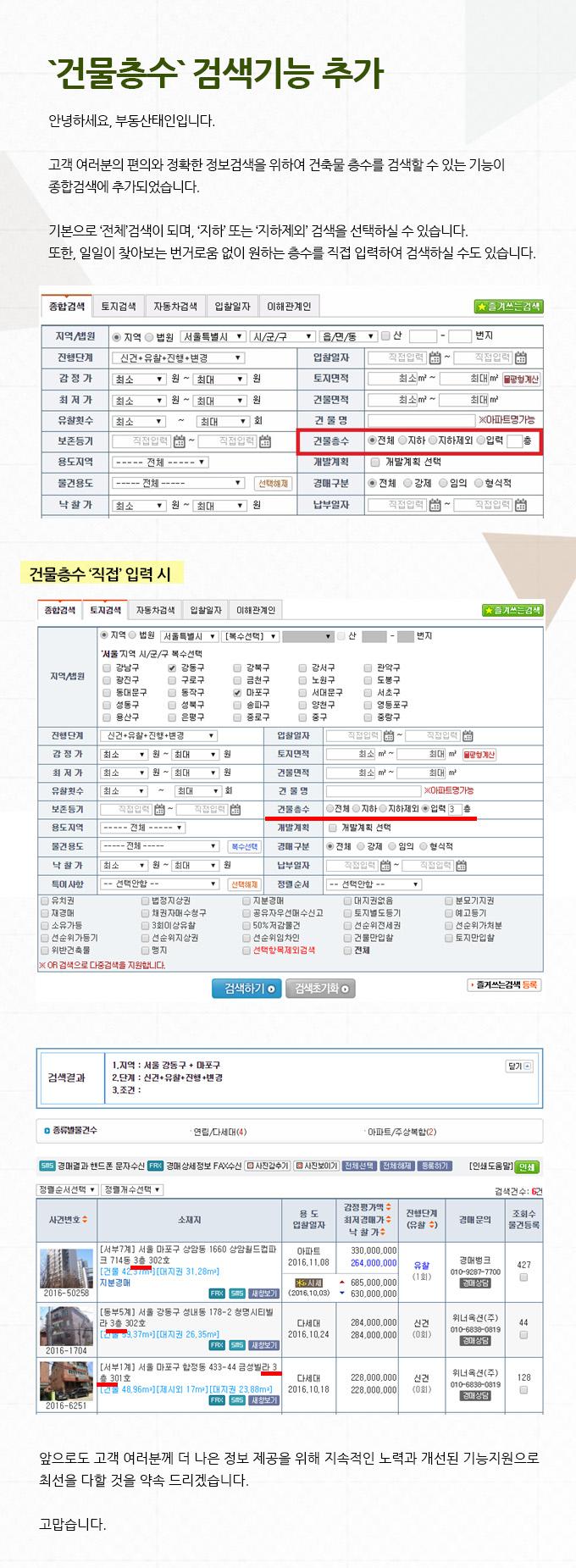Sort results by 사건번호 column arrows
576x1568 pixels.
[85, 1220]
